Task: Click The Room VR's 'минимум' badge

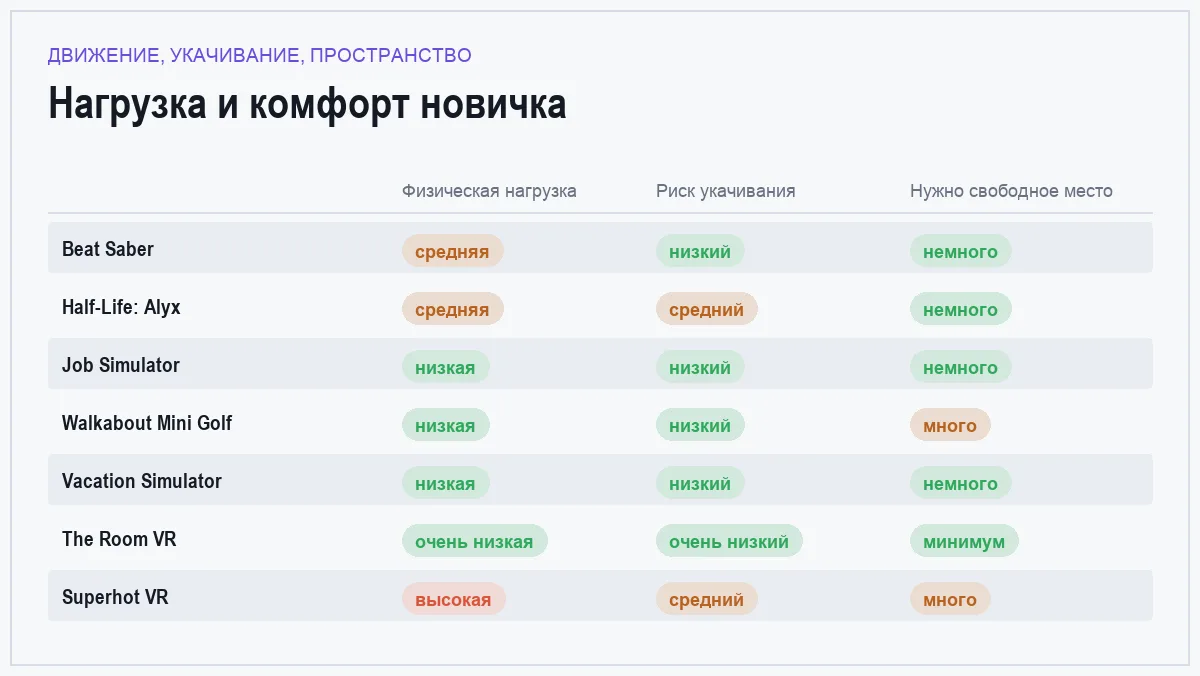Action: pyautogui.click(x=964, y=541)
